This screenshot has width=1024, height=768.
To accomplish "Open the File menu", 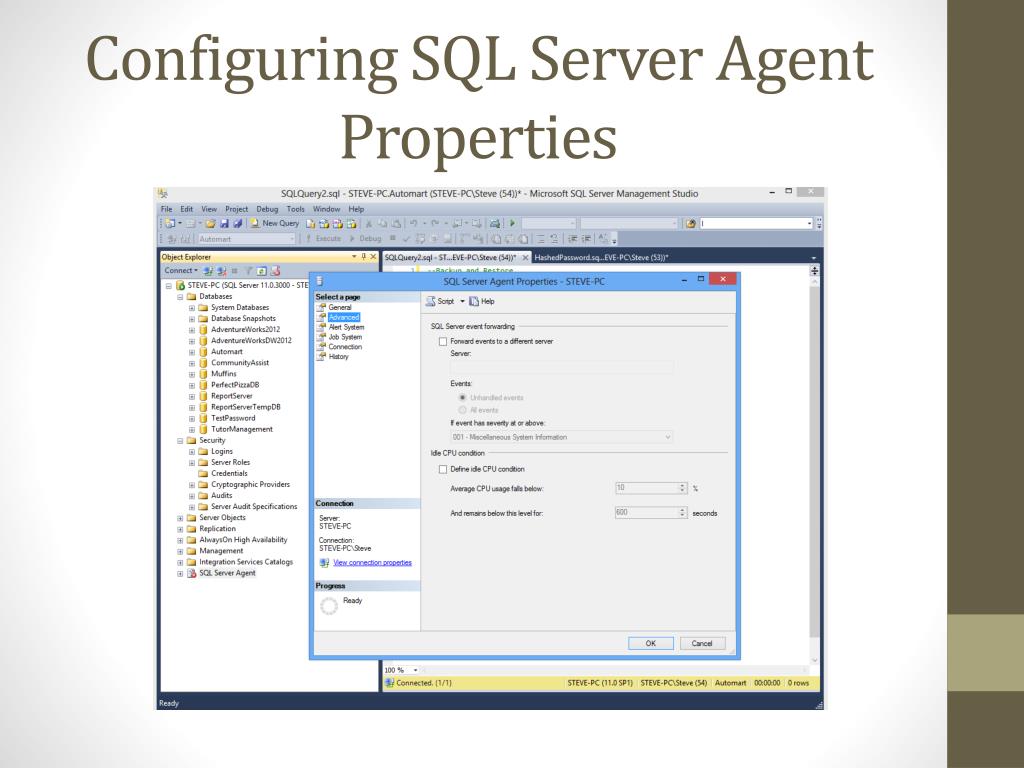I will [x=167, y=209].
